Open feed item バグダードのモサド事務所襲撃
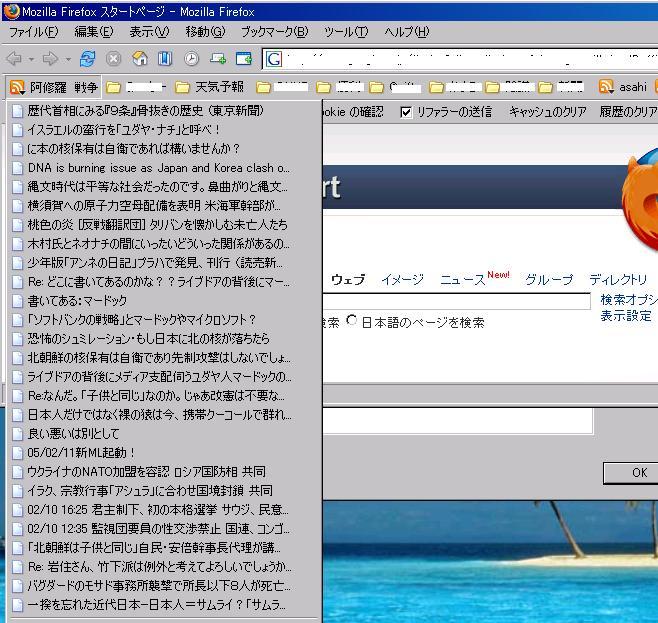The height and width of the screenshot is (623, 658). 164,586
